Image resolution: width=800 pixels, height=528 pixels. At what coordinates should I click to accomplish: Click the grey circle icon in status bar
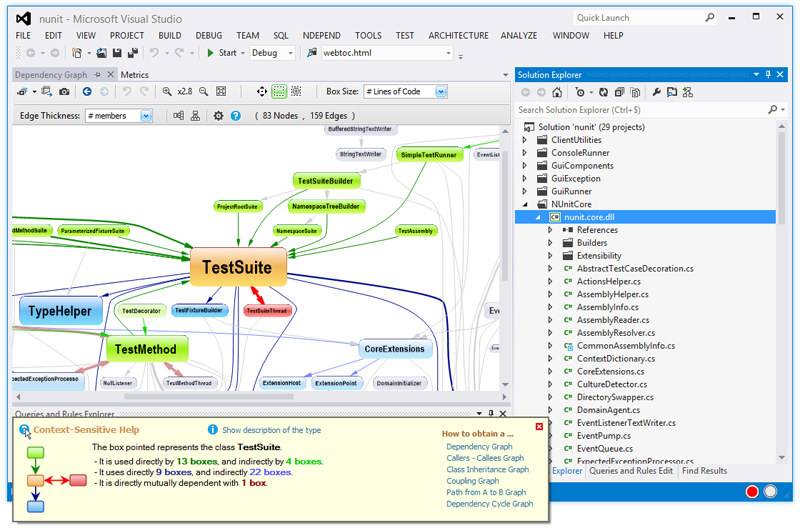pyautogui.click(x=770, y=491)
